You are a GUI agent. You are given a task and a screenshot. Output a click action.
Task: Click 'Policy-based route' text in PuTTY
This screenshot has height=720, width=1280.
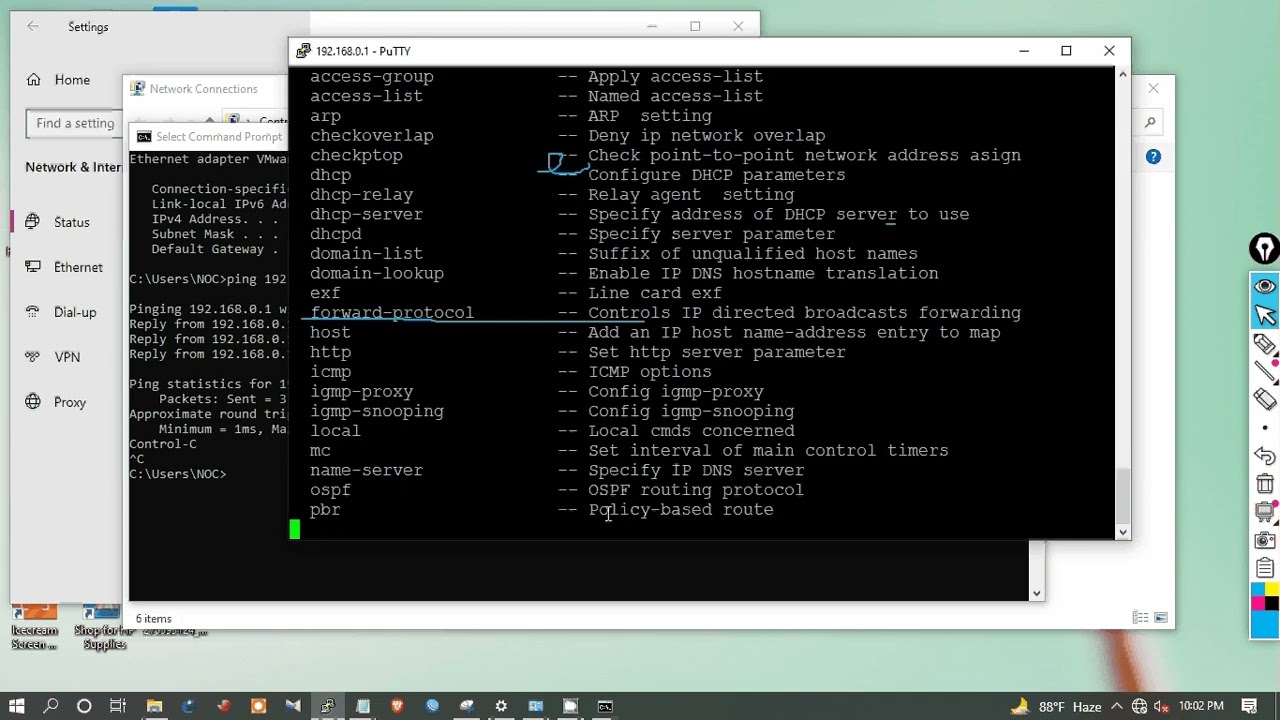(680, 510)
